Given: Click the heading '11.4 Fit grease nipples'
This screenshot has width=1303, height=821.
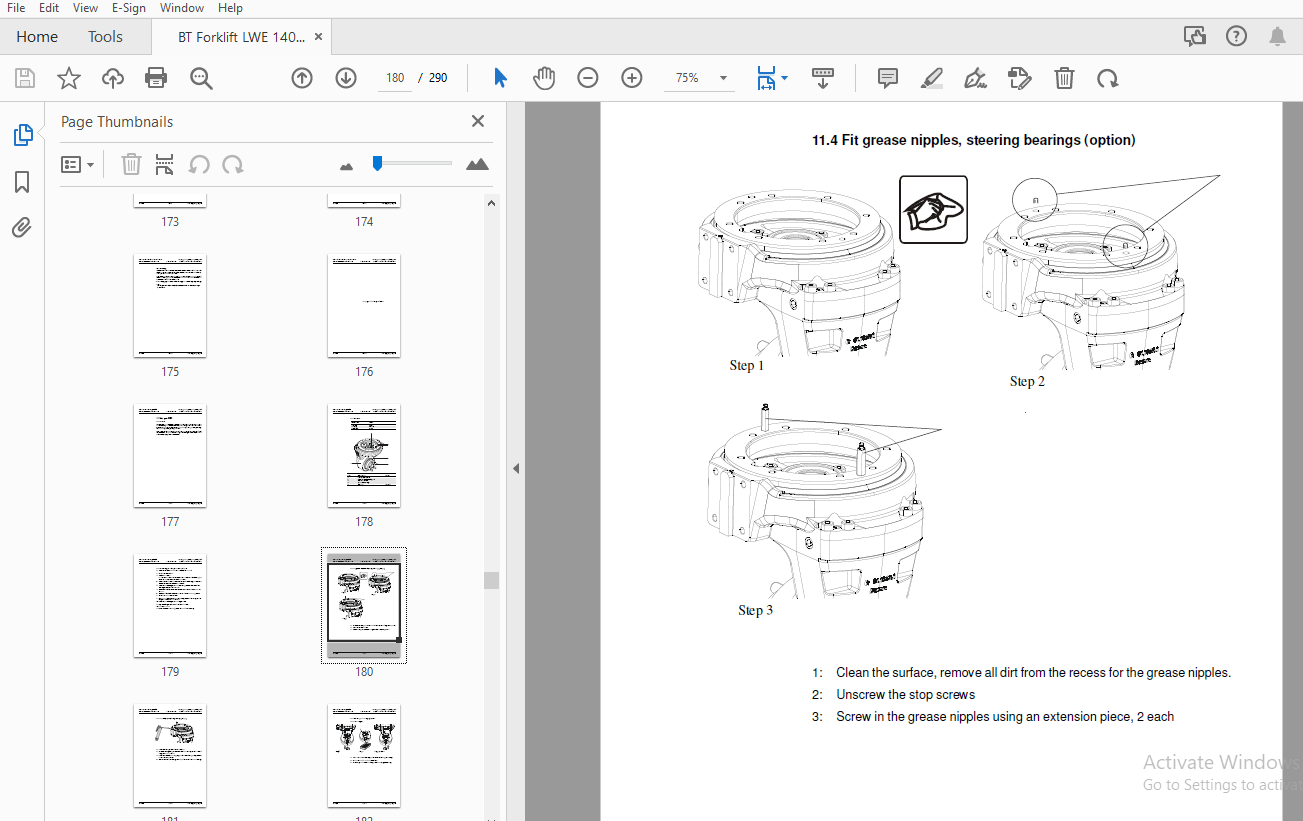Looking at the screenshot, I should pos(973,141).
